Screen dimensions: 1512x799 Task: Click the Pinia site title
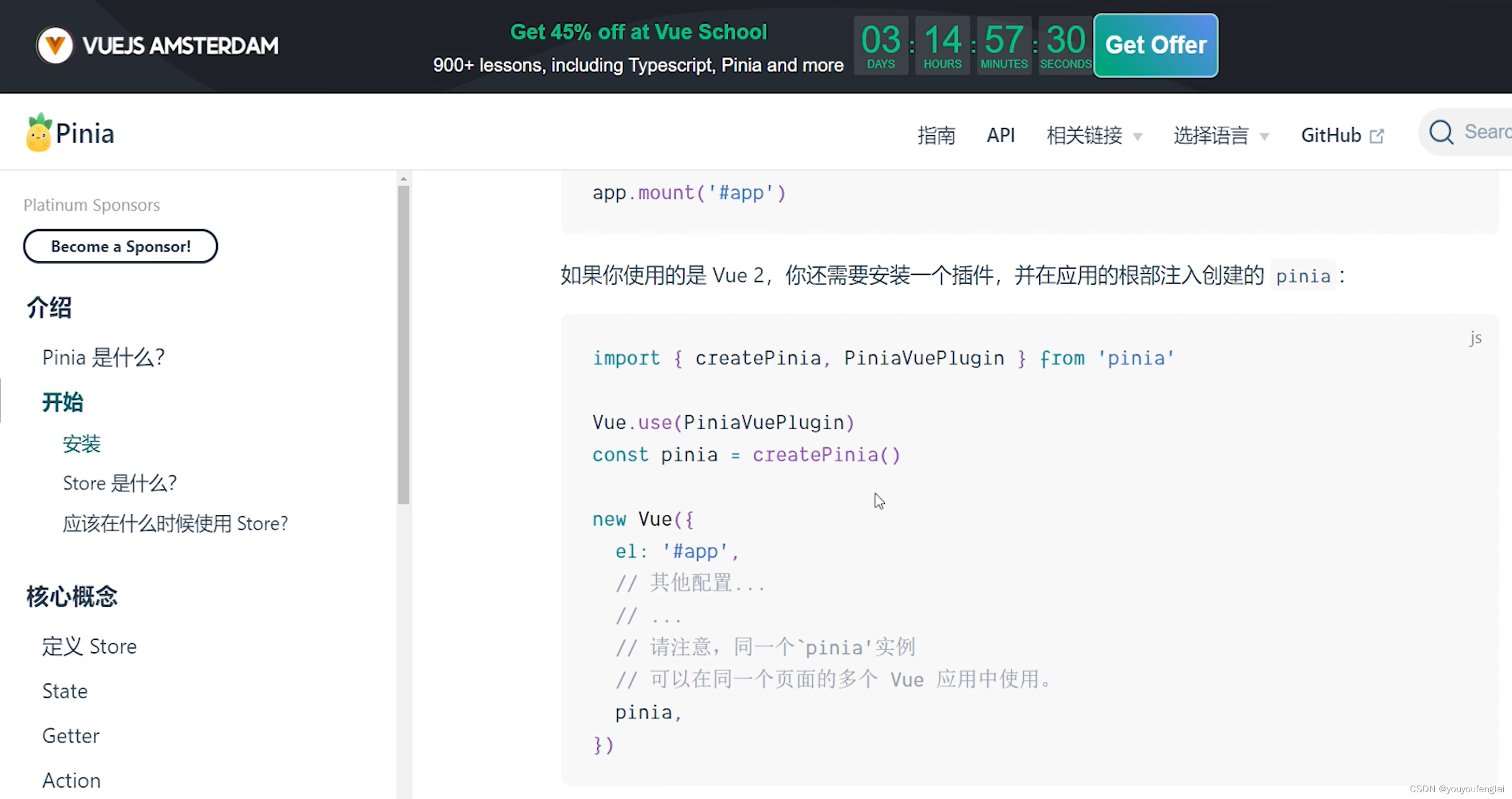click(x=85, y=133)
